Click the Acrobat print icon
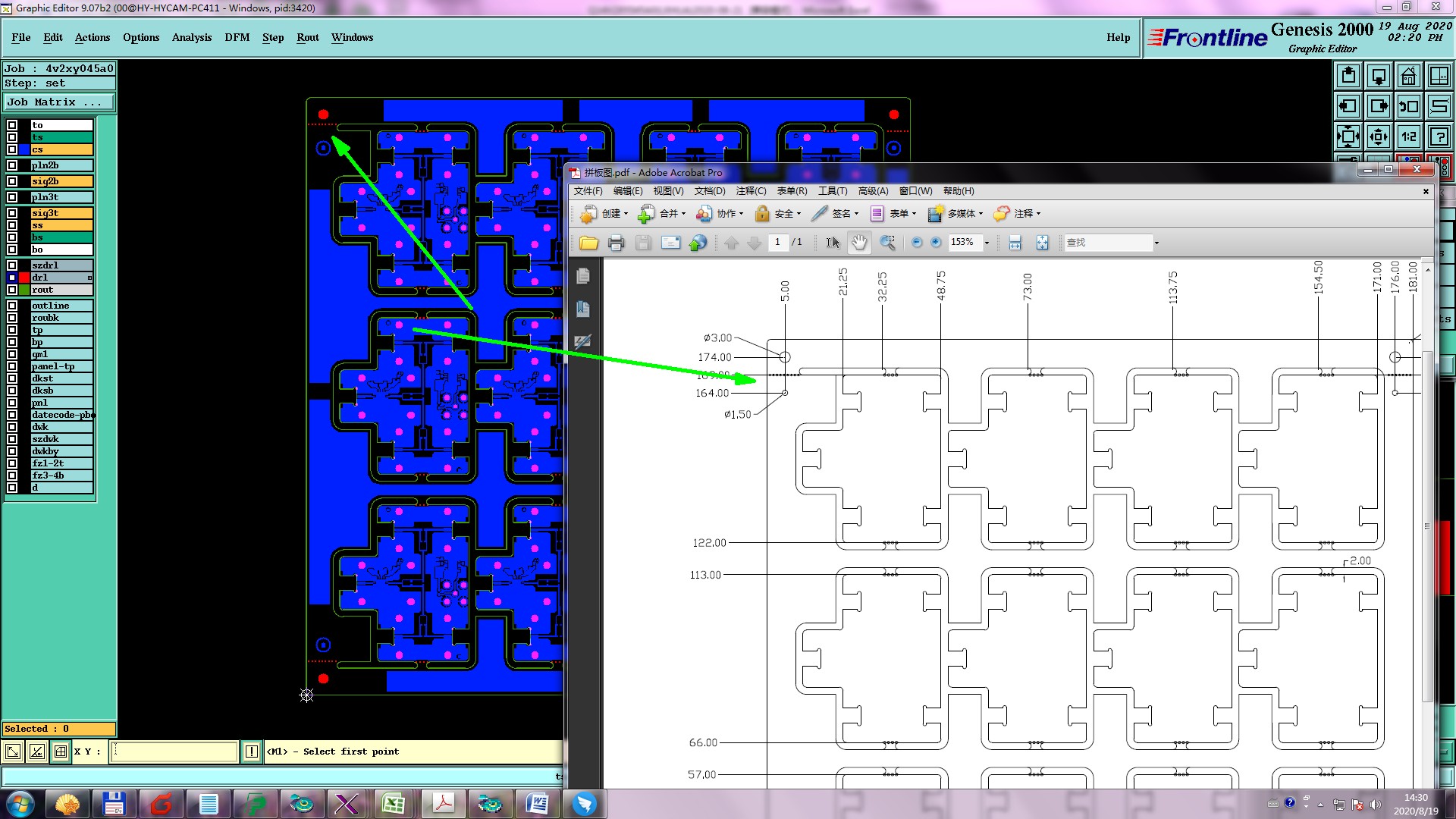1456x819 pixels. [x=616, y=243]
